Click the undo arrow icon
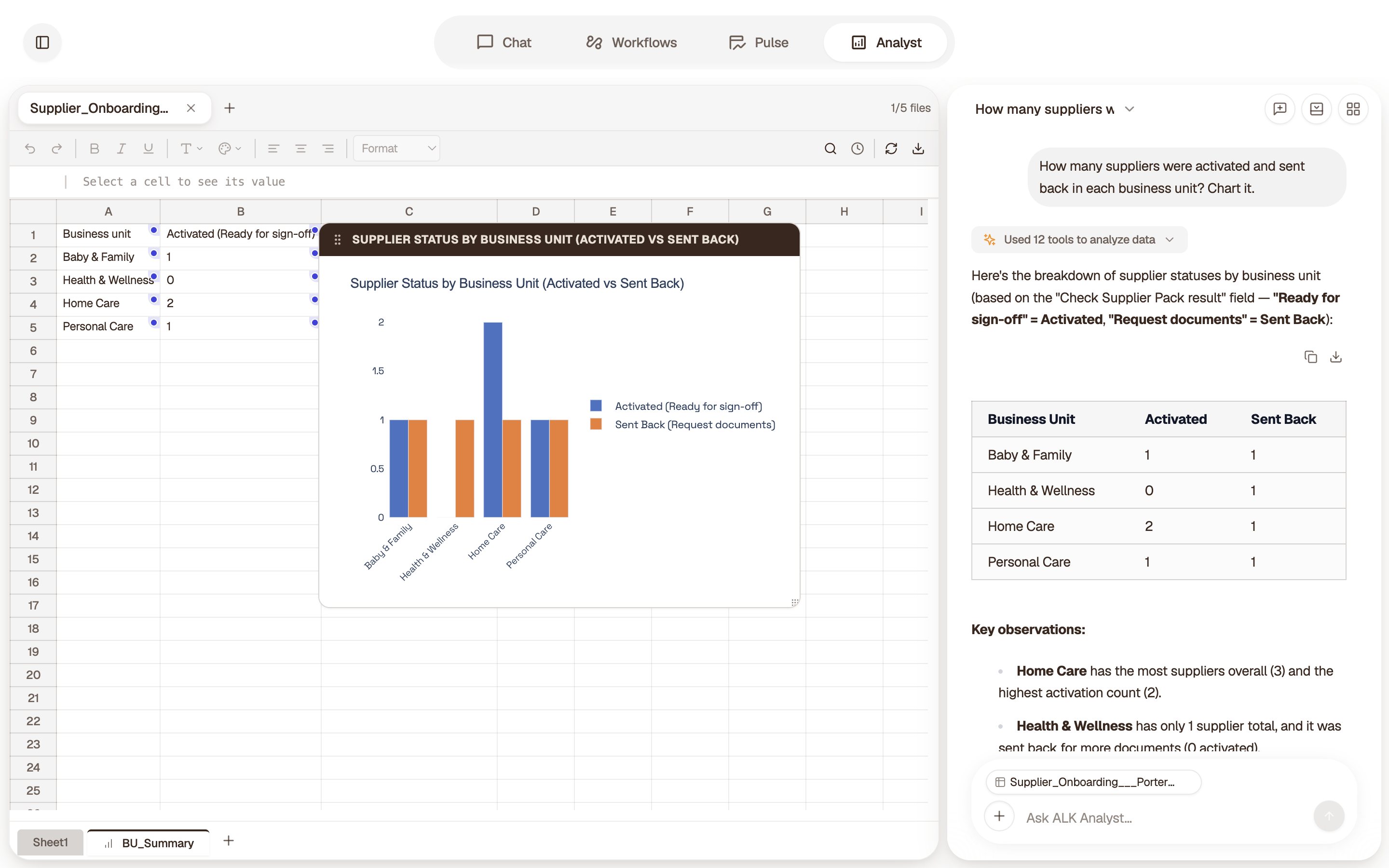 point(30,149)
